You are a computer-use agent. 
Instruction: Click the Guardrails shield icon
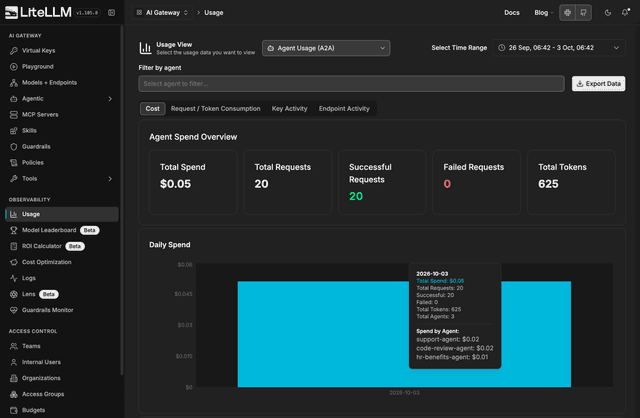13,147
